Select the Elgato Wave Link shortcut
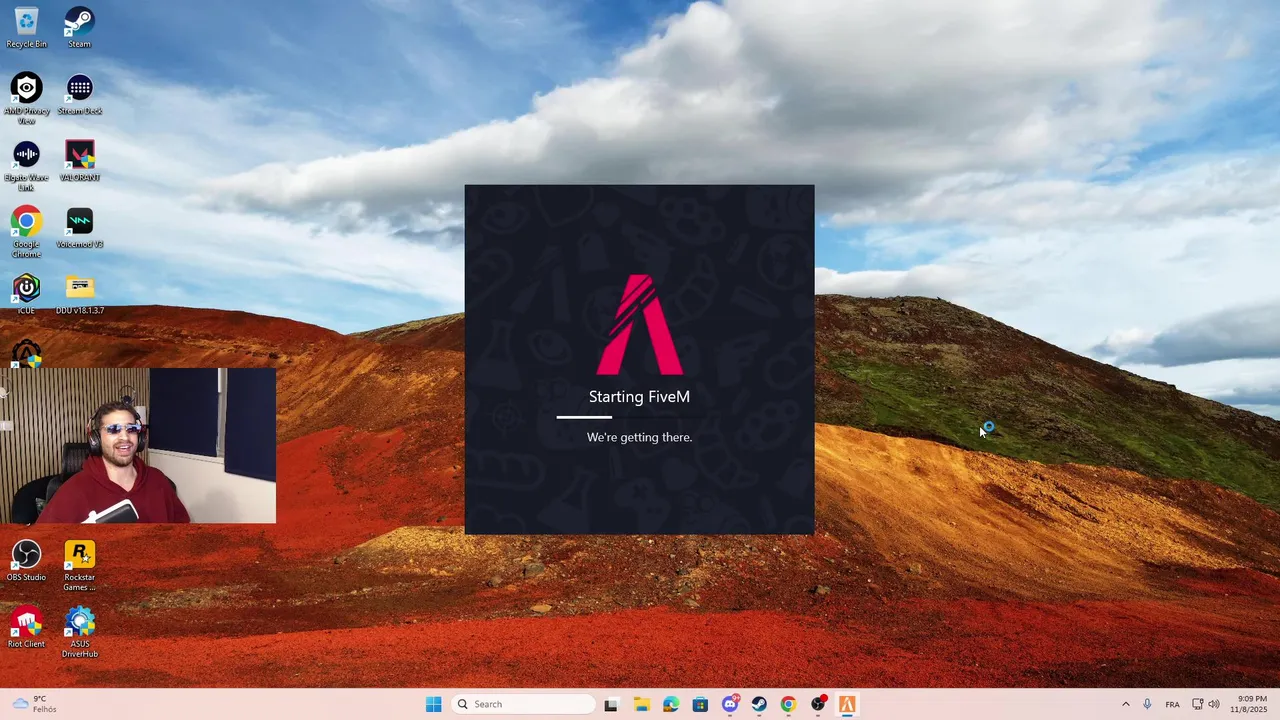The width and height of the screenshot is (1280, 720). (26, 165)
